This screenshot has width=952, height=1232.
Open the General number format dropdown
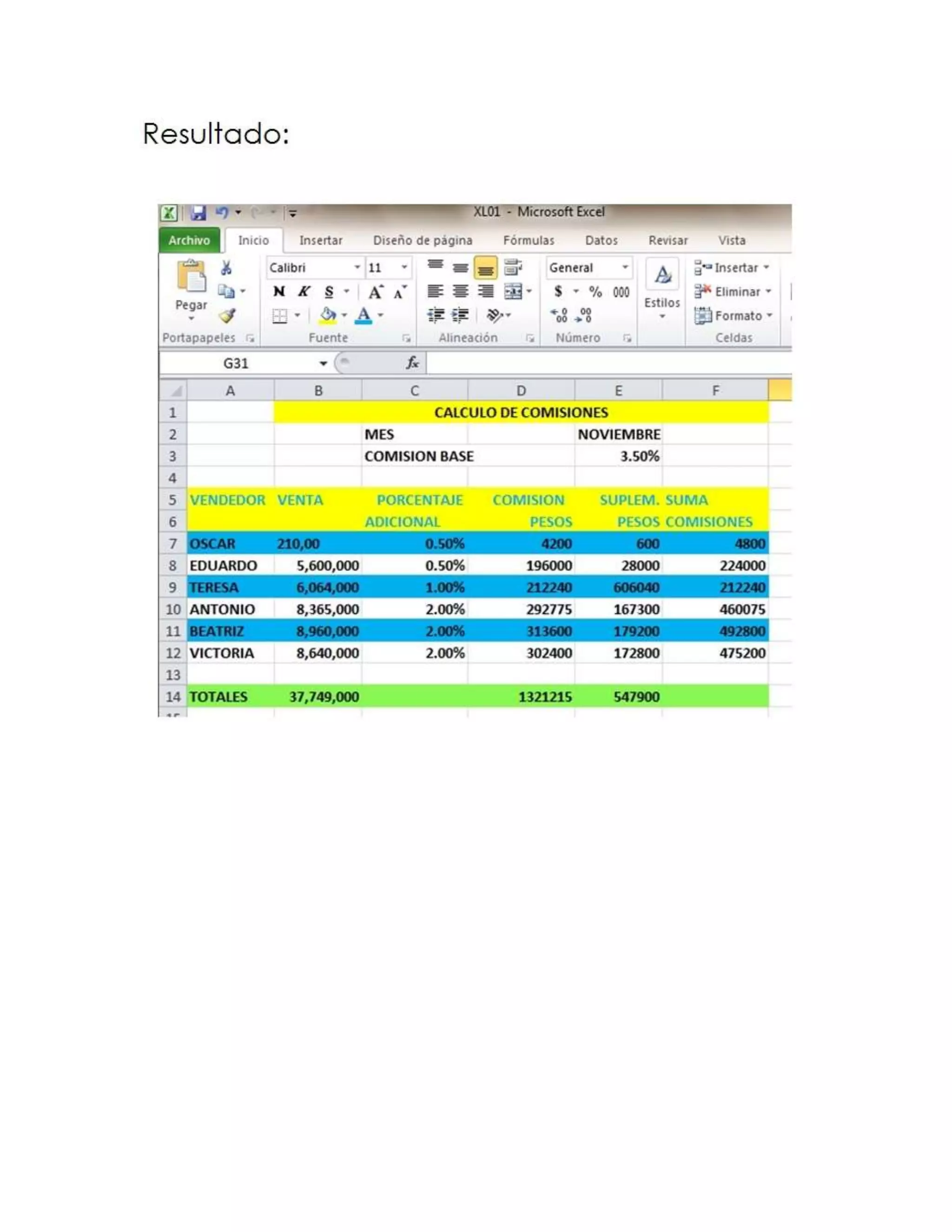[x=625, y=267]
